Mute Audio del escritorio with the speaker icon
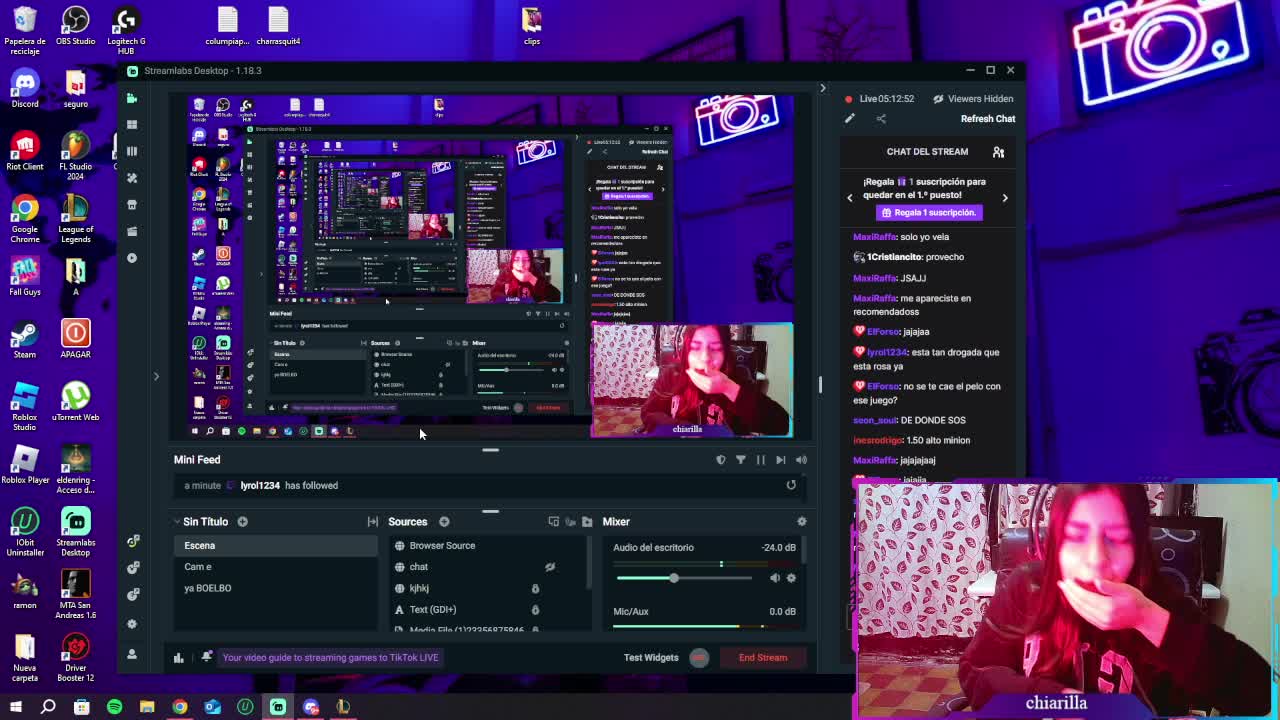This screenshot has width=1280, height=720. tap(775, 578)
